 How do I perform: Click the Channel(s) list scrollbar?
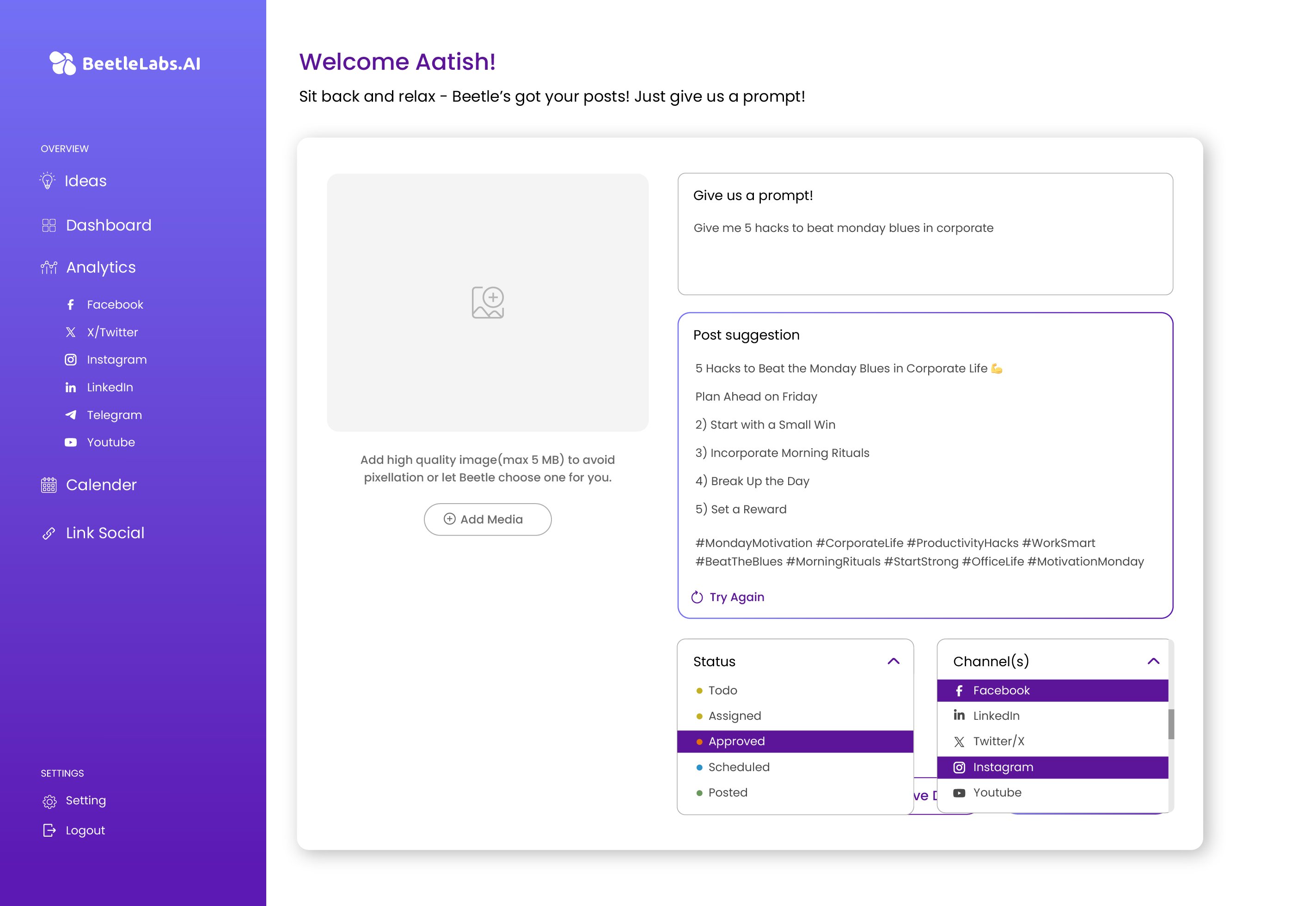(x=1170, y=724)
